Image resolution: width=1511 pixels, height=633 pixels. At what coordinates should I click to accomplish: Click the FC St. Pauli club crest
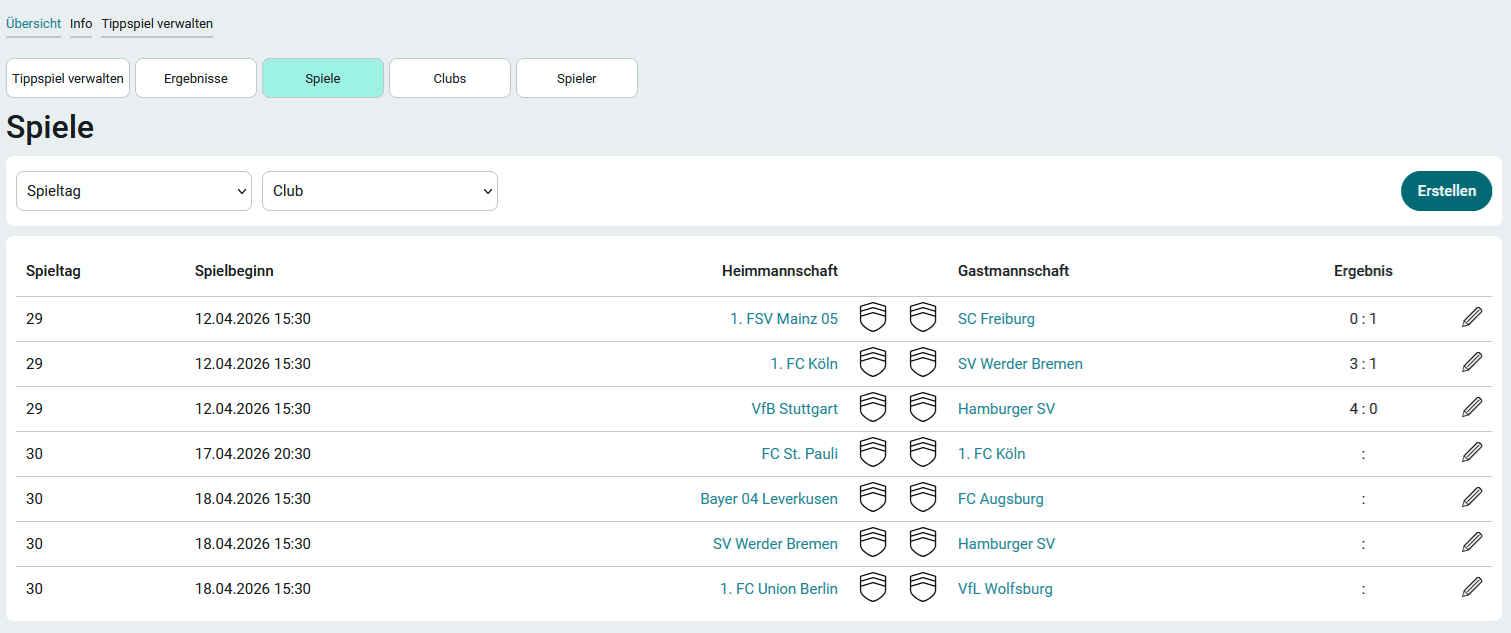[873, 453]
